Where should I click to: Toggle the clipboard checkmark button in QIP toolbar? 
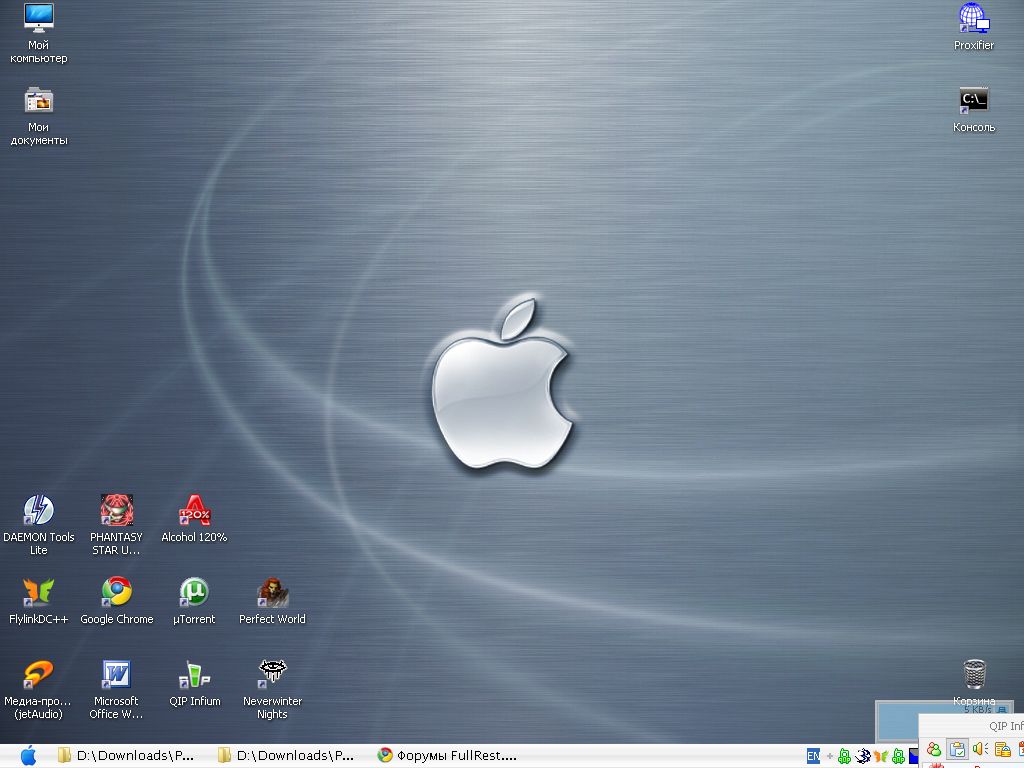click(x=957, y=750)
